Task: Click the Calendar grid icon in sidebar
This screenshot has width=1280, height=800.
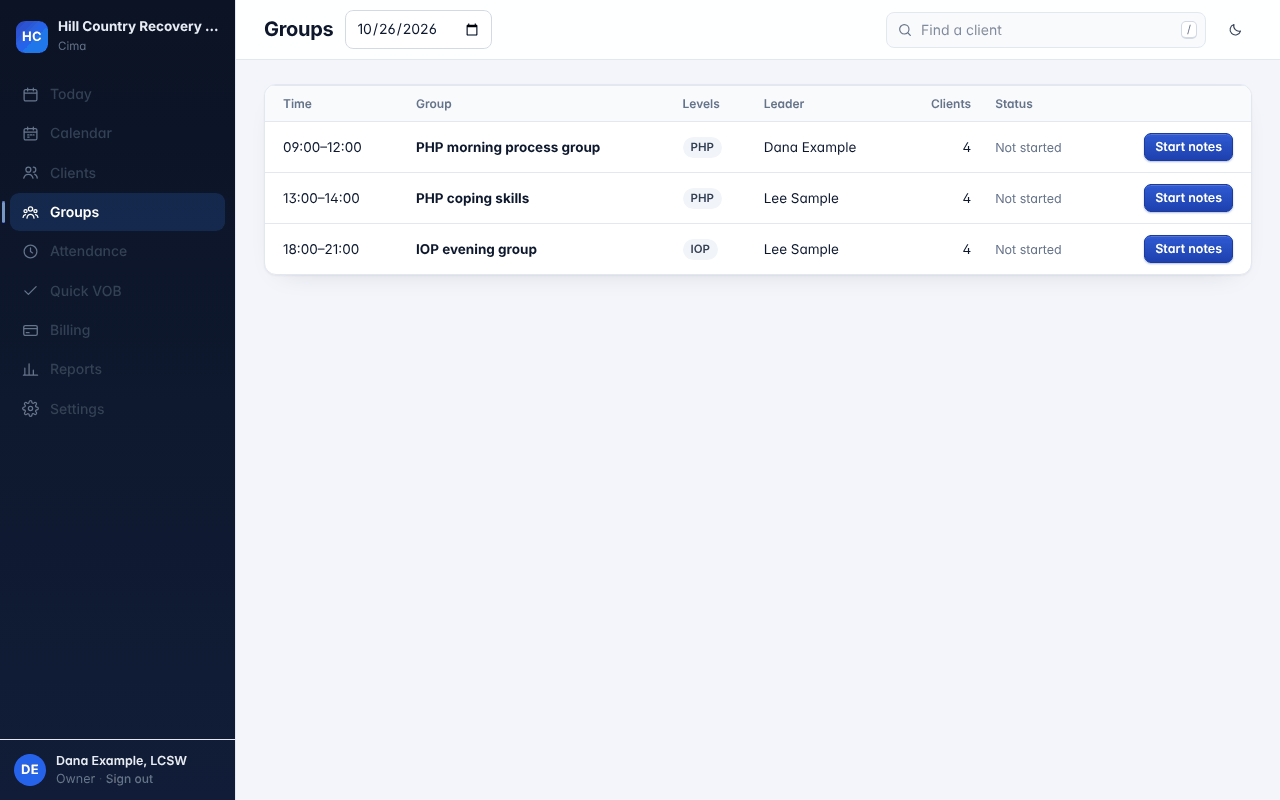Action: point(30,133)
